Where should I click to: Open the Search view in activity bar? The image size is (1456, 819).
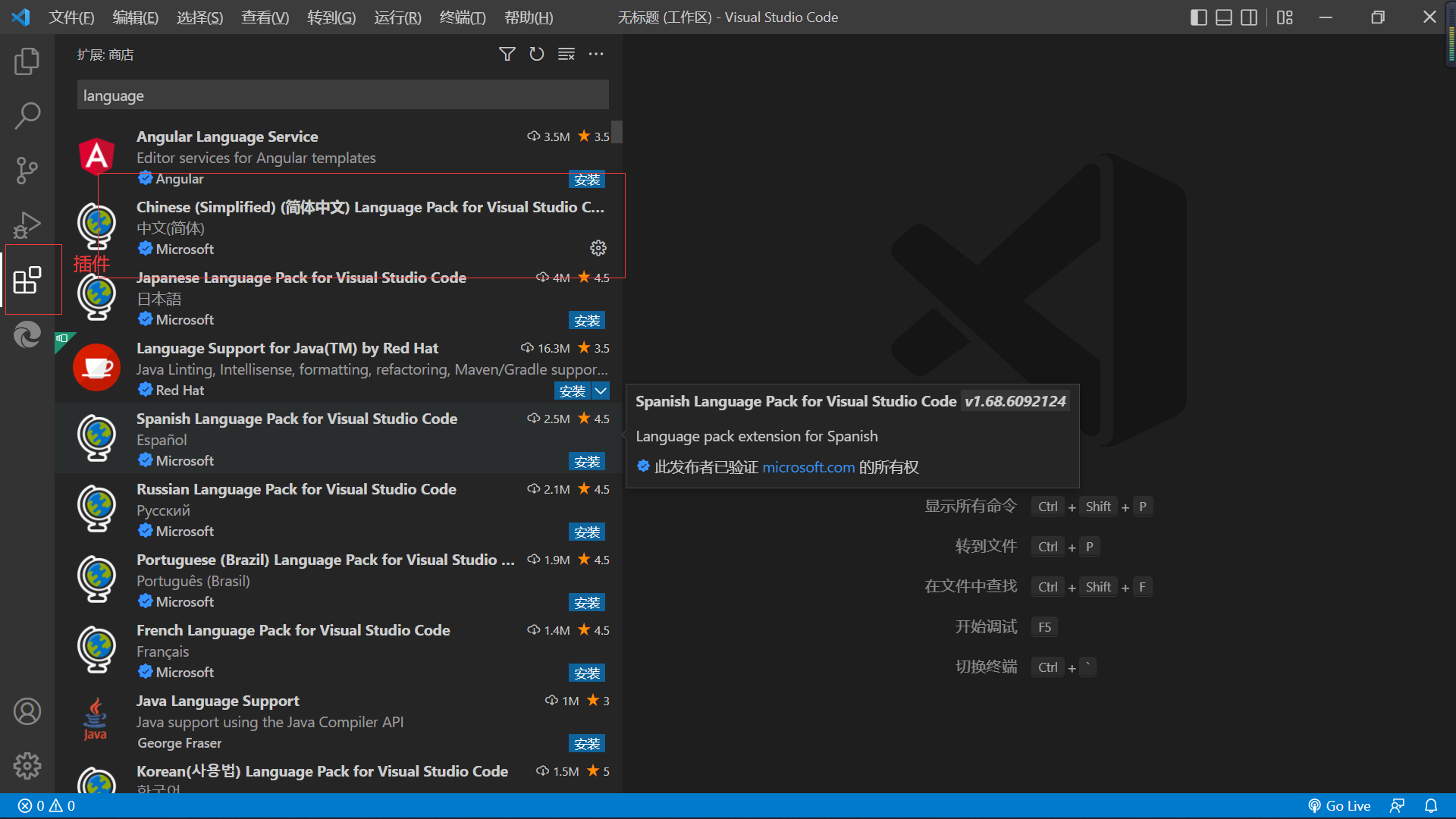click(x=27, y=116)
